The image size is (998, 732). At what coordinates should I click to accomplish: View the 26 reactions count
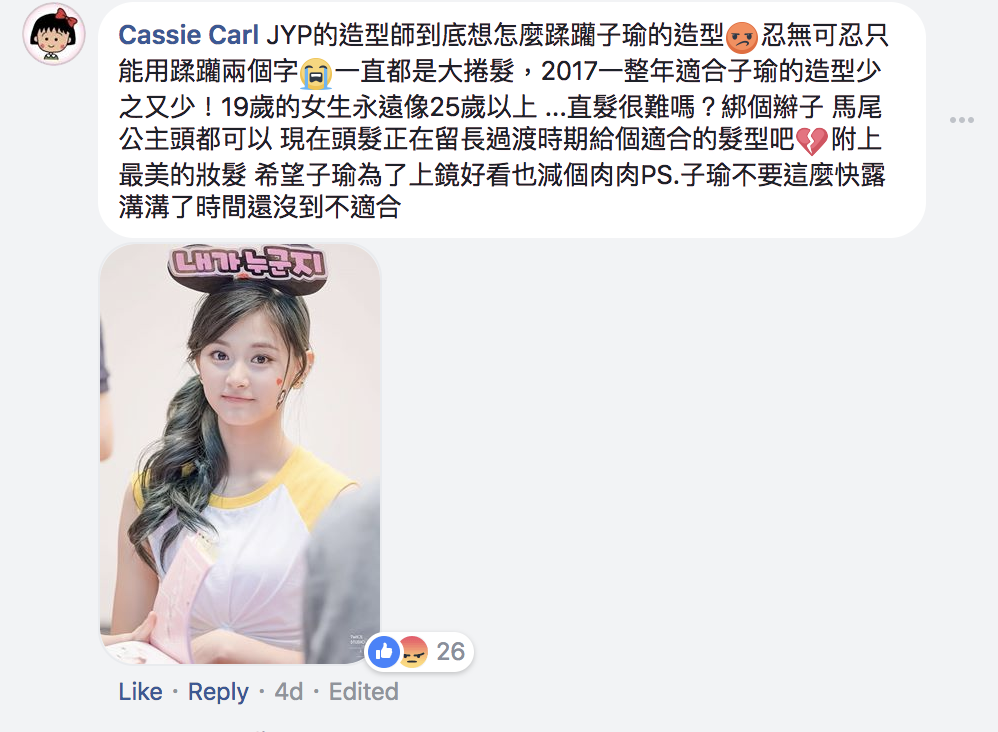(x=451, y=652)
